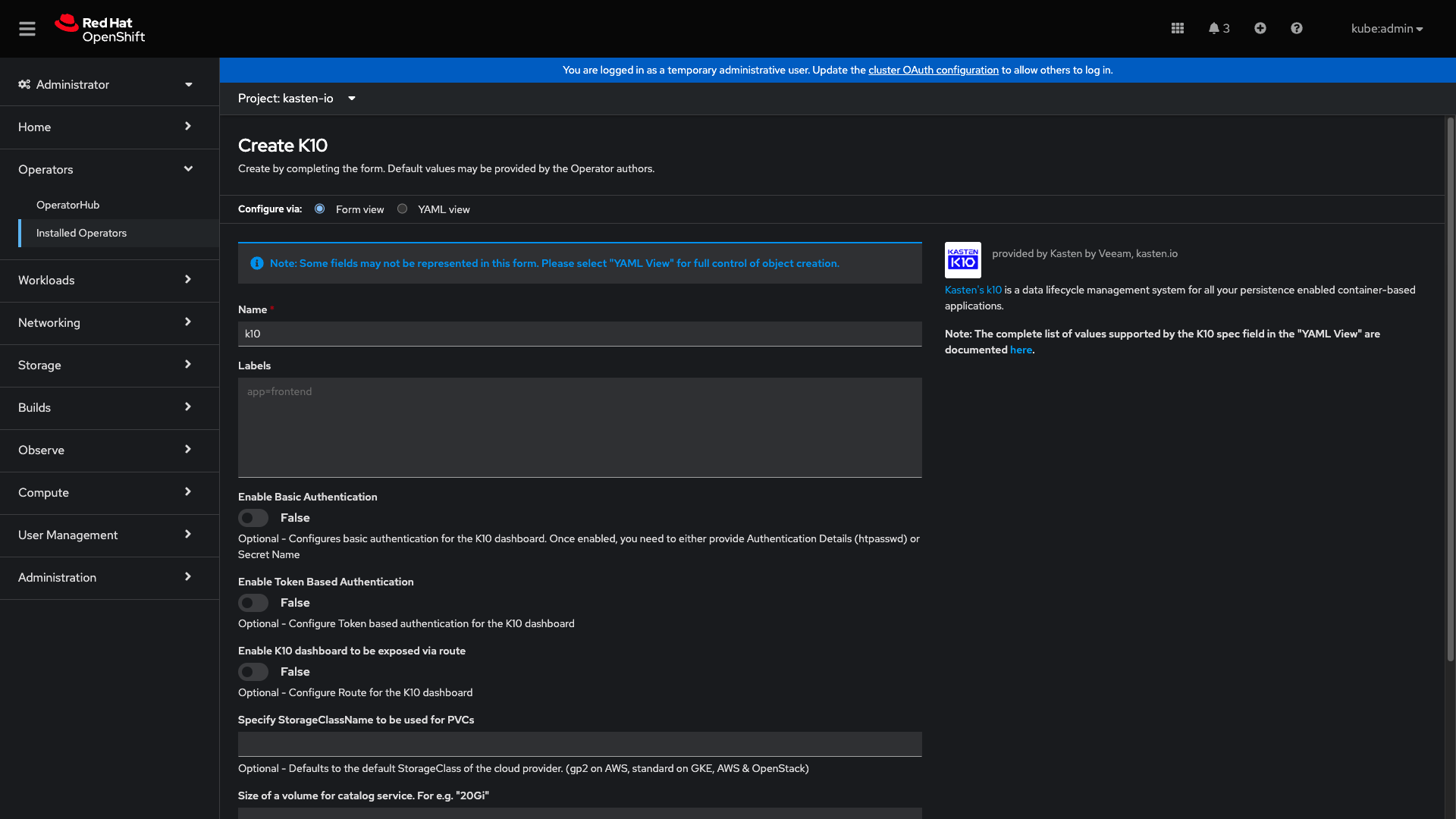
Task: Open notifications bell showing 3 alerts
Action: [1219, 28]
